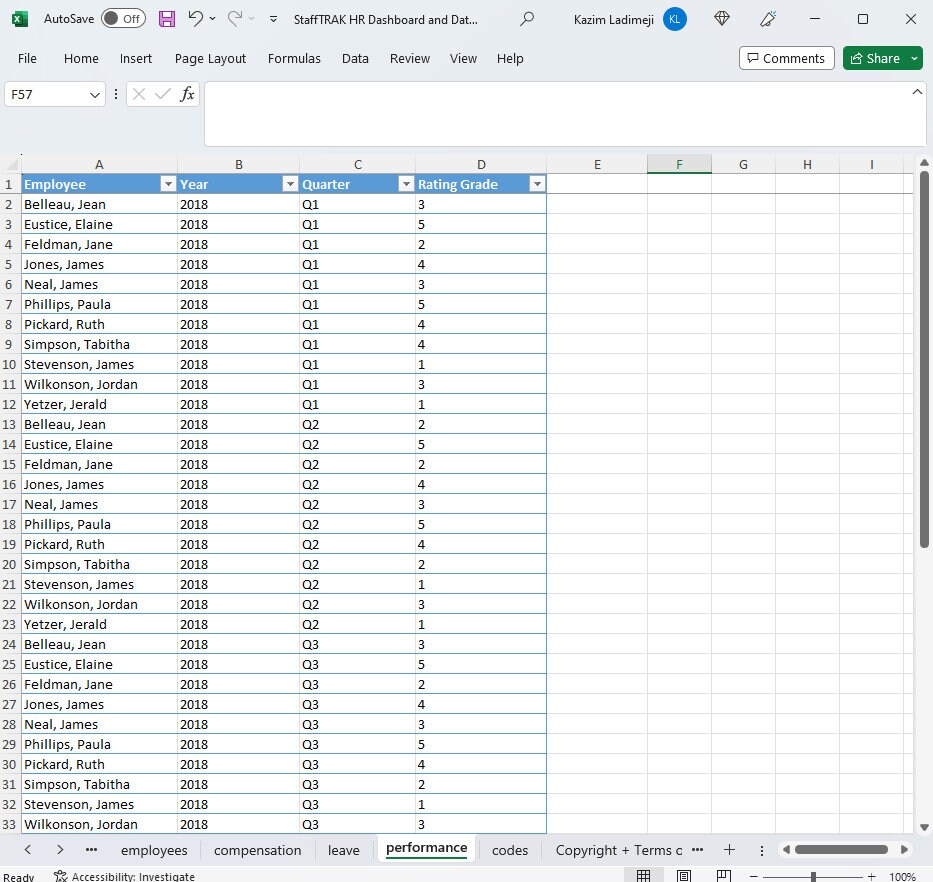Expand the Name Box dropdown
This screenshot has height=882, width=933.
(x=96, y=93)
